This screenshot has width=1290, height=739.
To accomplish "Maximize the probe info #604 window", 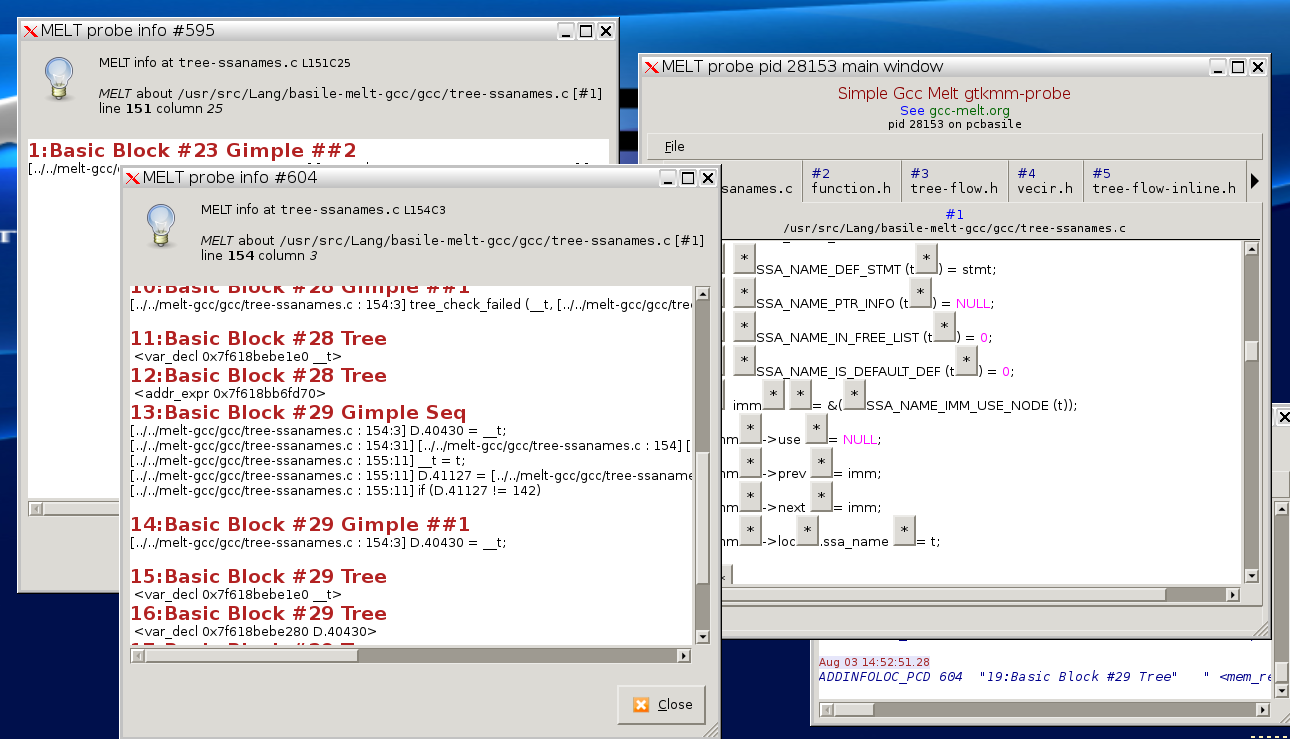I will 688,178.
